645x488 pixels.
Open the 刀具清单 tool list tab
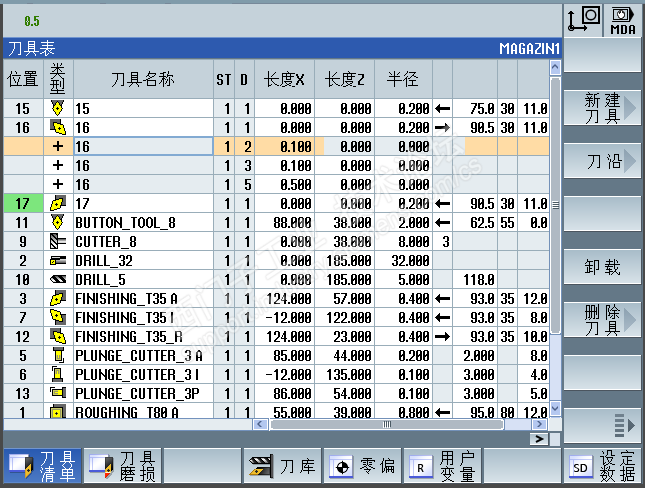[42, 466]
